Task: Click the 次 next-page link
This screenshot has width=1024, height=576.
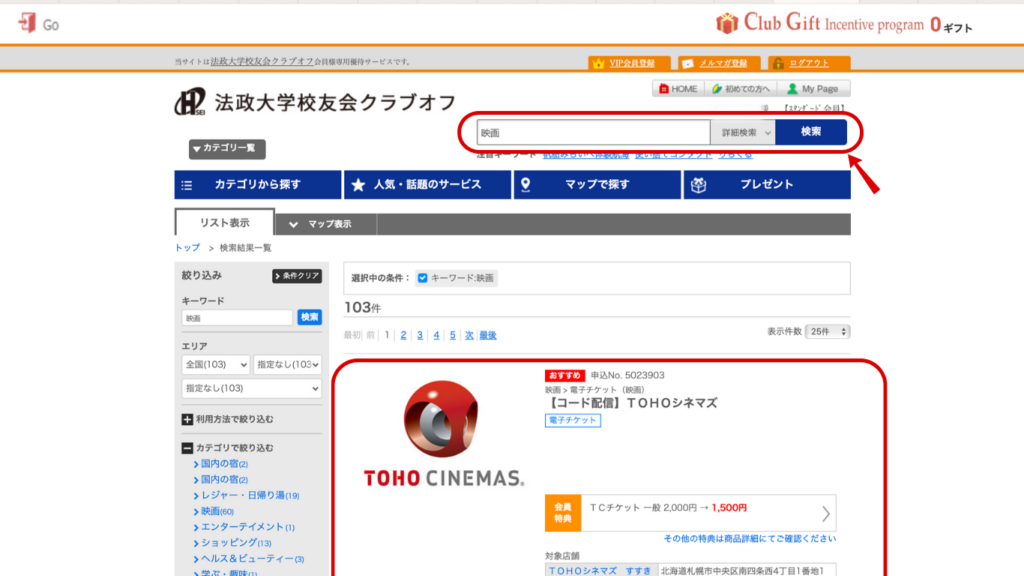Action: click(x=469, y=335)
